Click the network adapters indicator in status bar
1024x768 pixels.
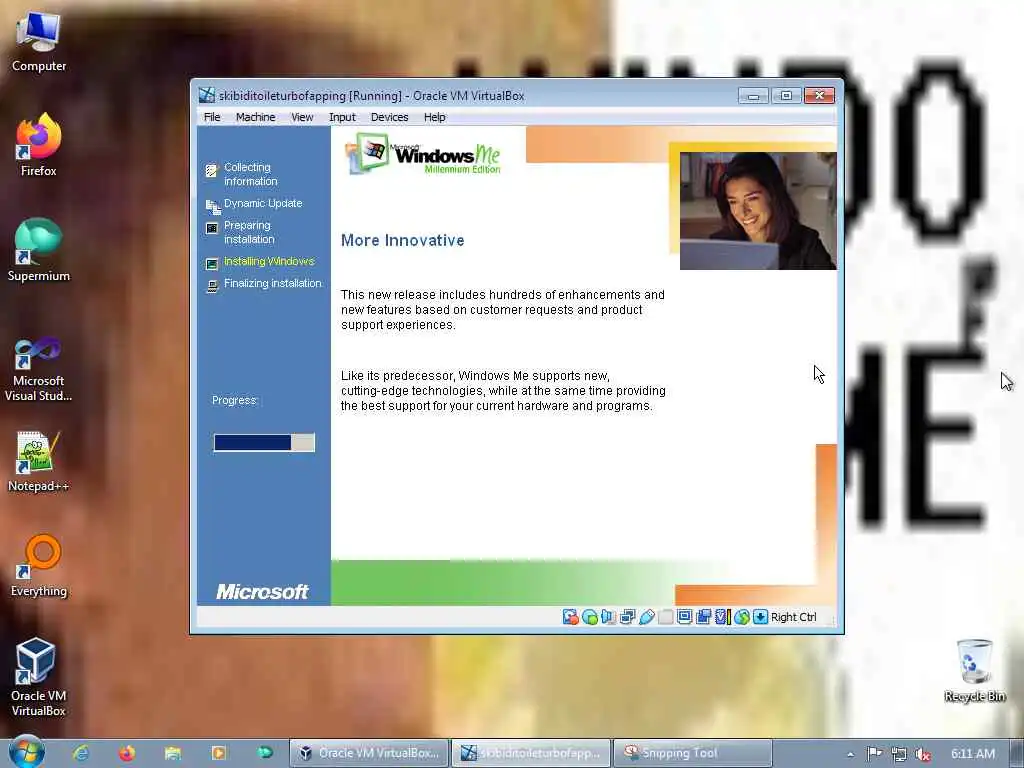click(628, 617)
